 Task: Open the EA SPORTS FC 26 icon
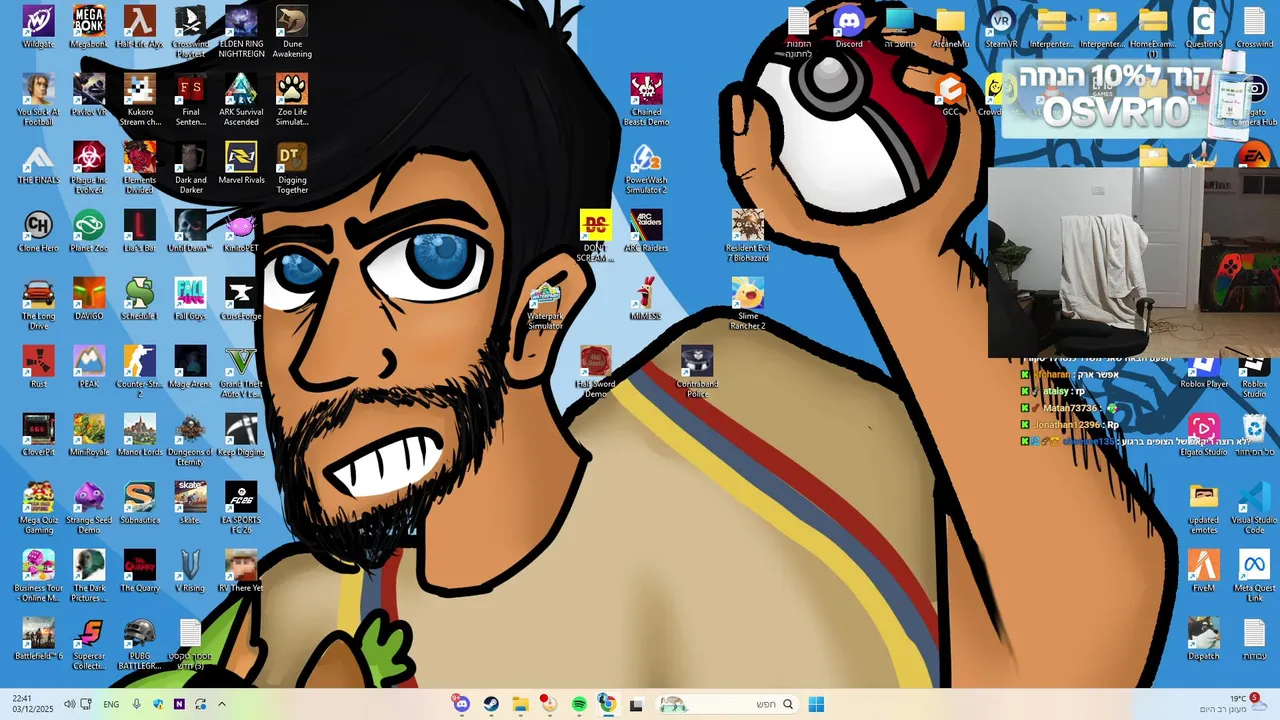point(241,508)
